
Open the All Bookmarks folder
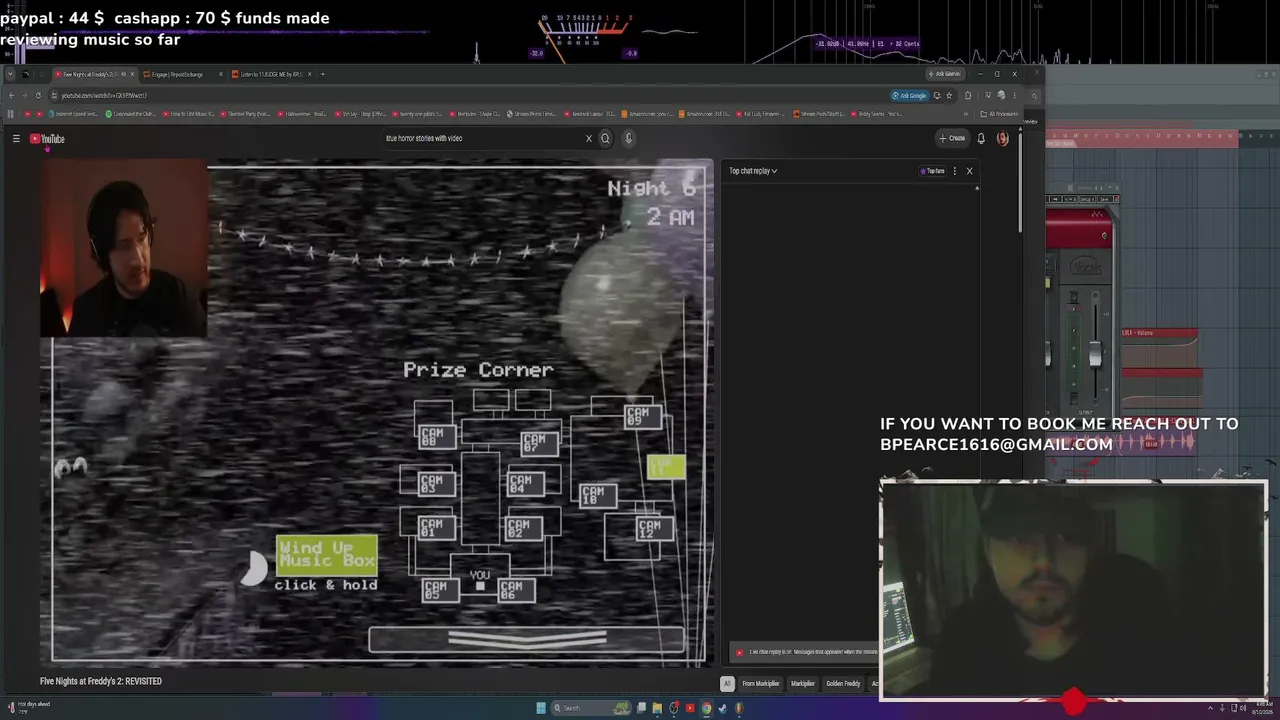(999, 114)
